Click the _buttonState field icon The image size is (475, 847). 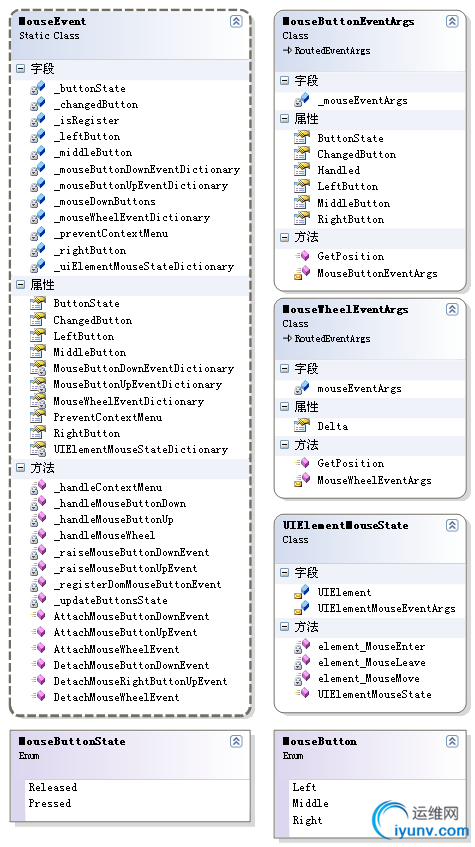pyautogui.click(x=38, y=88)
